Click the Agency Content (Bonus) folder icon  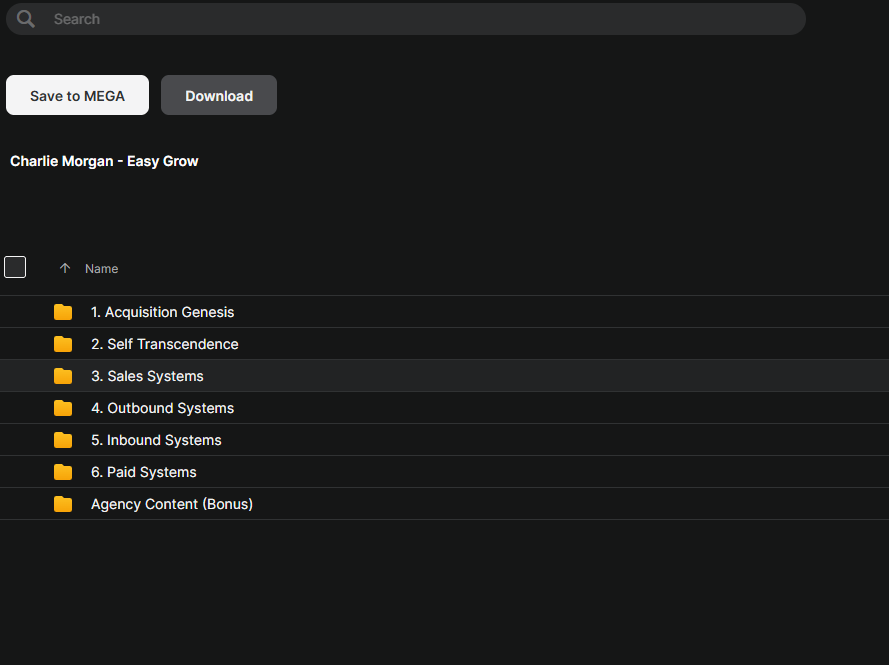click(63, 504)
